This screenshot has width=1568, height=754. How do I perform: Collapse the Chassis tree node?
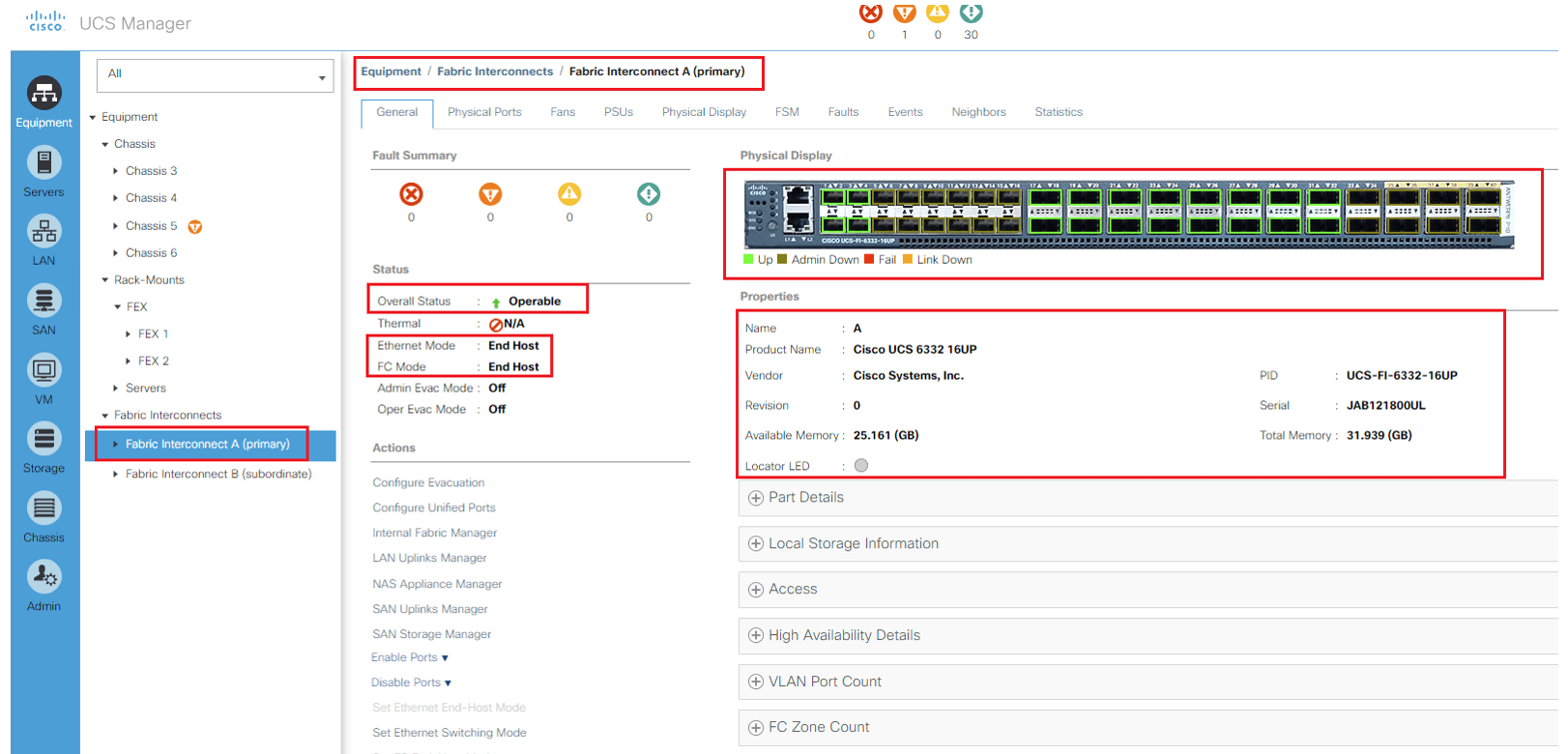point(105,144)
